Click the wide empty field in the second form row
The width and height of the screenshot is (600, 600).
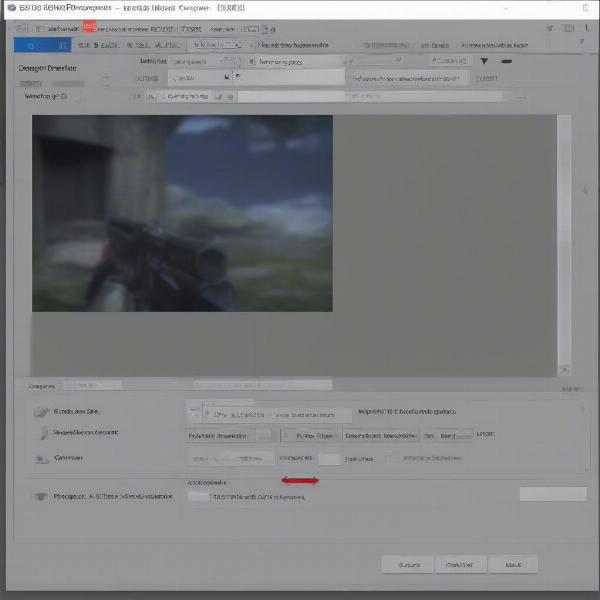coord(289,77)
